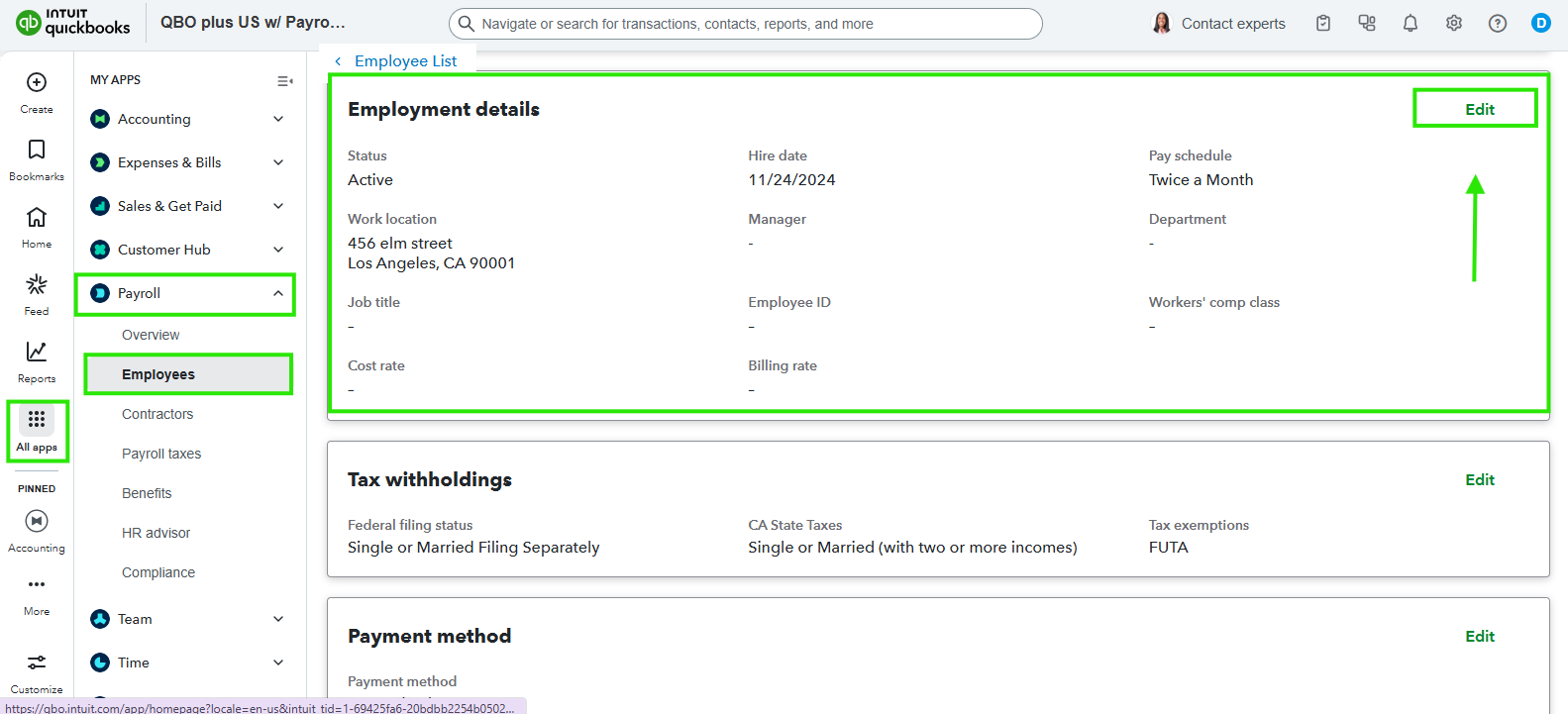
Task: Click the search magnifier icon
Action: point(467,24)
